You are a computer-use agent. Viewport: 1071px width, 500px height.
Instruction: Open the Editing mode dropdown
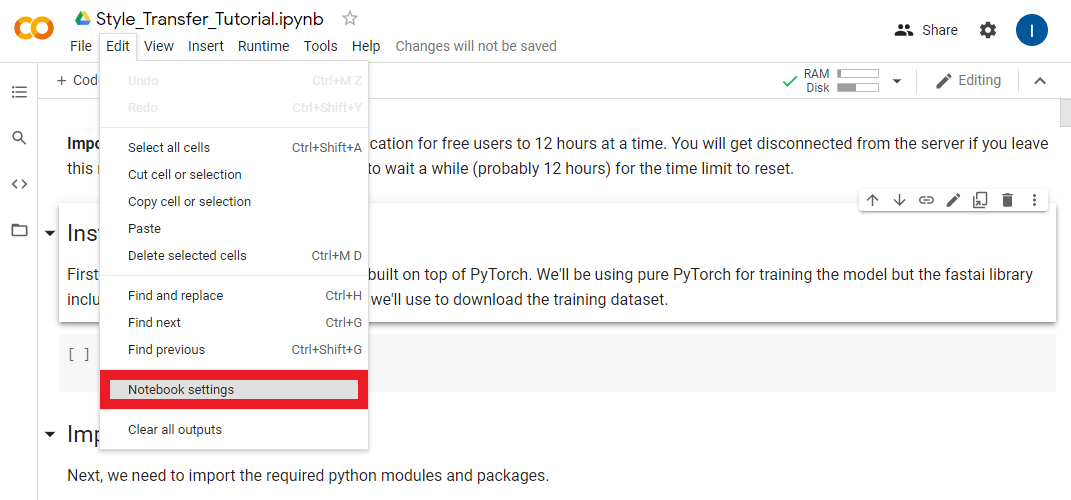pos(968,81)
